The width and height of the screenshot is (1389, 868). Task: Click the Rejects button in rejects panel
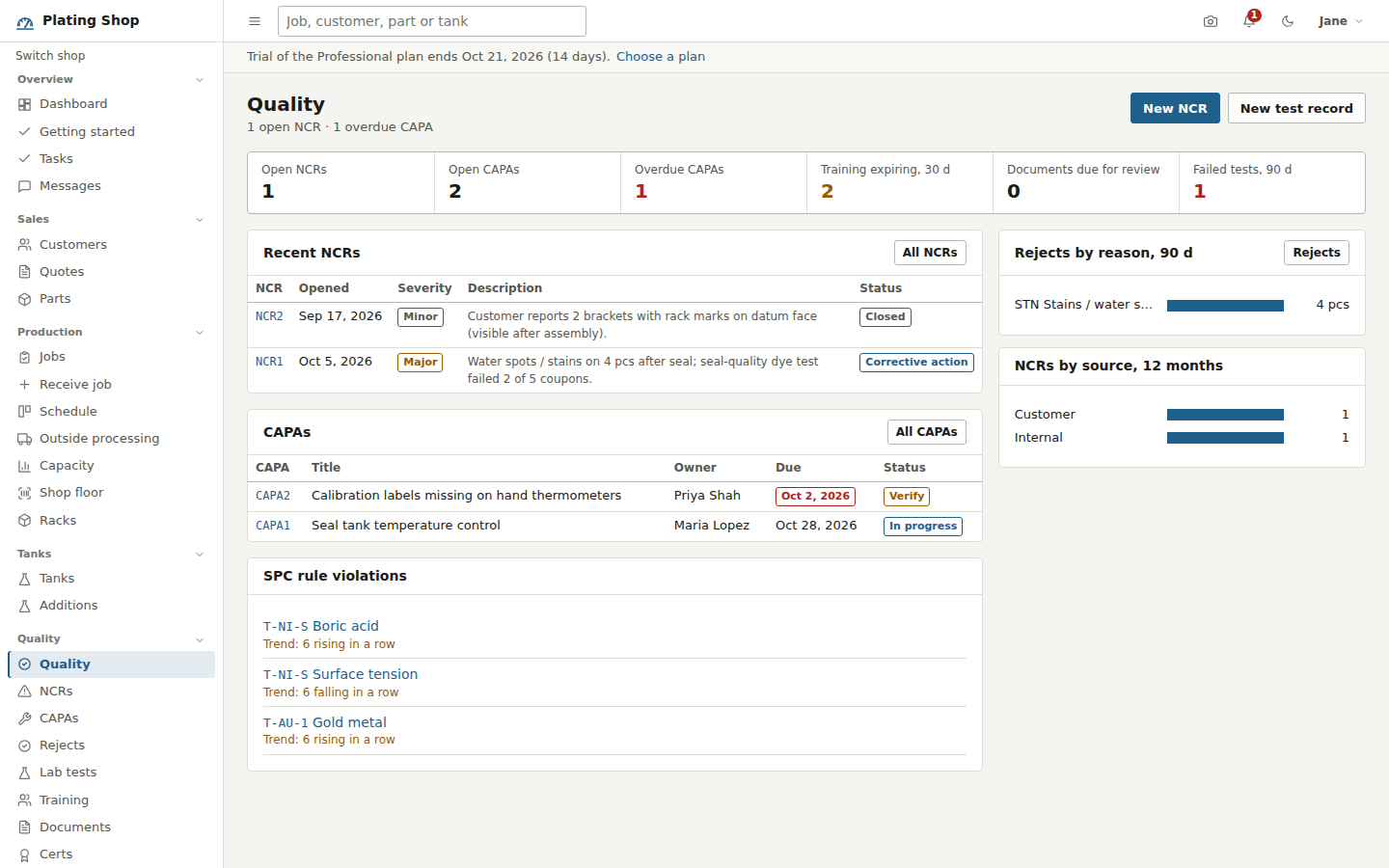pyautogui.click(x=1317, y=253)
